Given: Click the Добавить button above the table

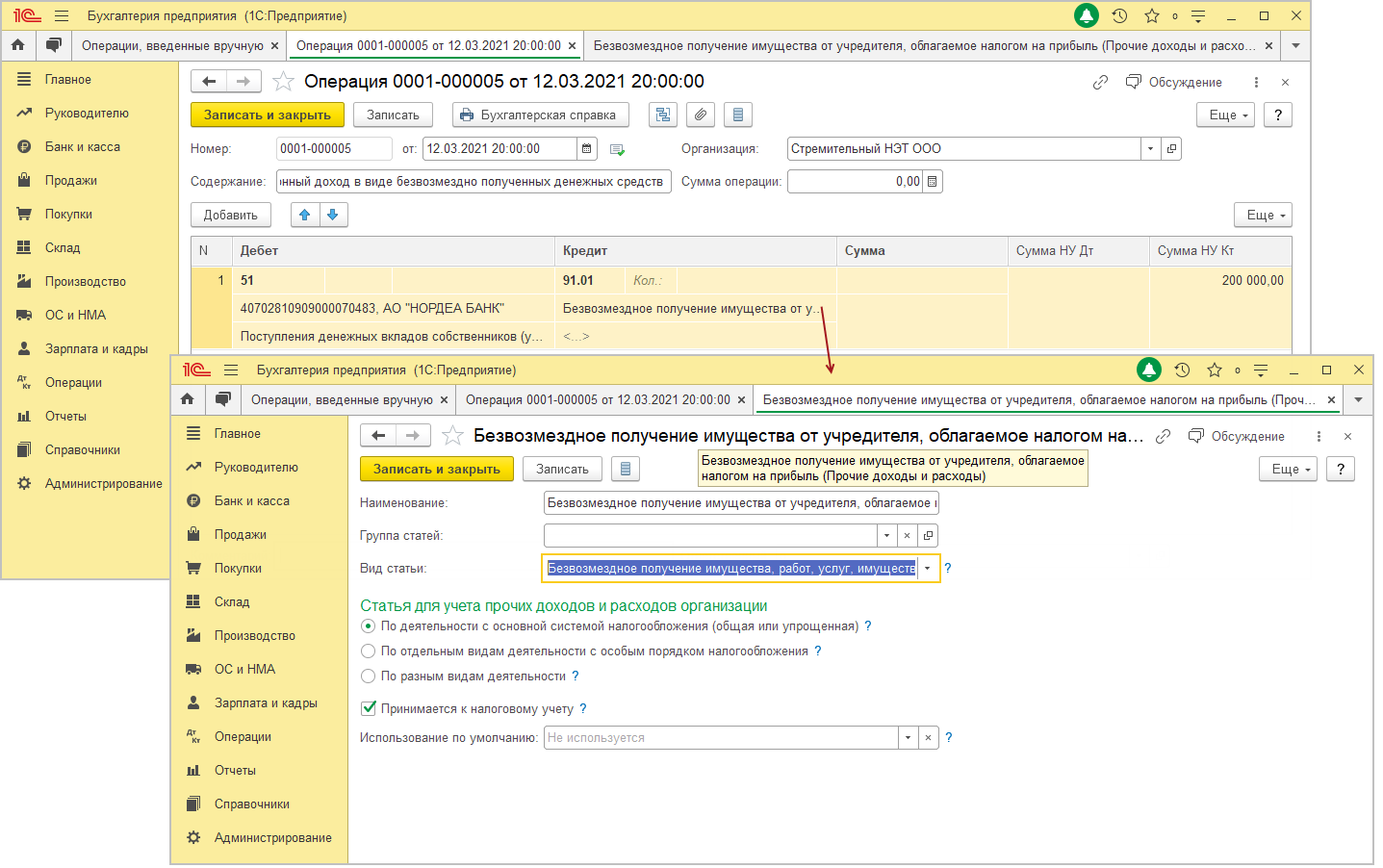Looking at the screenshot, I should tap(230, 216).
